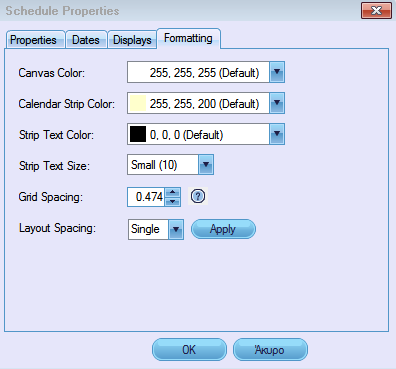The height and width of the screenshot is (369, 396).
Task: Click the 255, 255, 255 (Default) canvas value
Action: tap(204, 73)
